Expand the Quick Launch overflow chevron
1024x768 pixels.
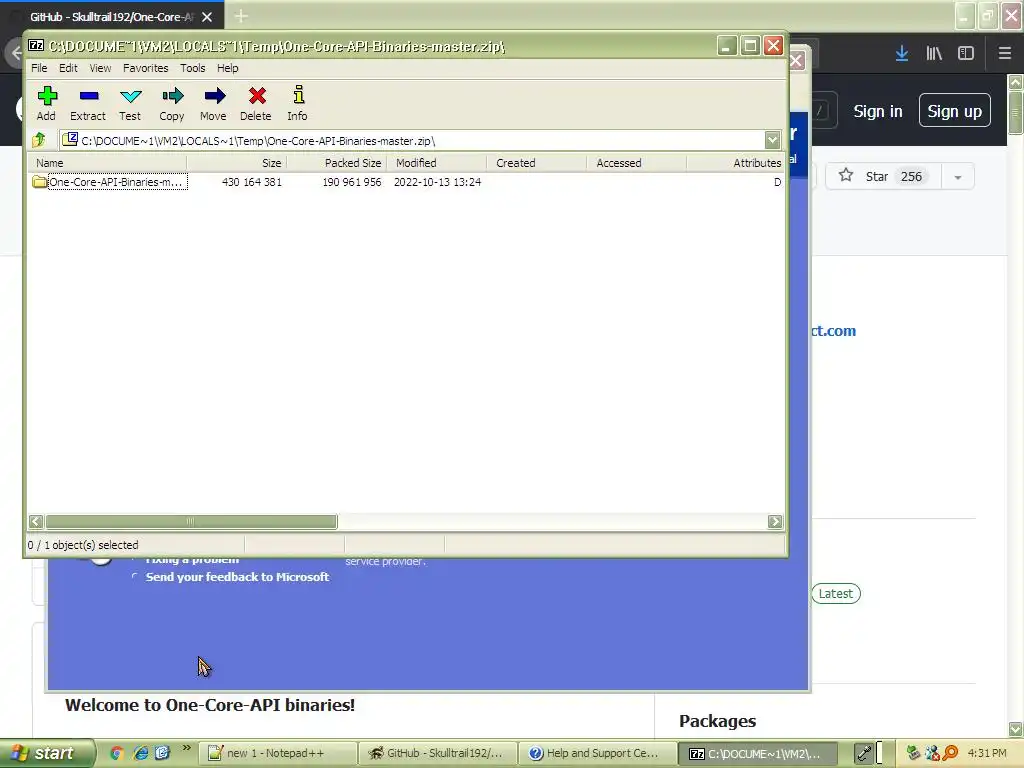click(187, 748)
